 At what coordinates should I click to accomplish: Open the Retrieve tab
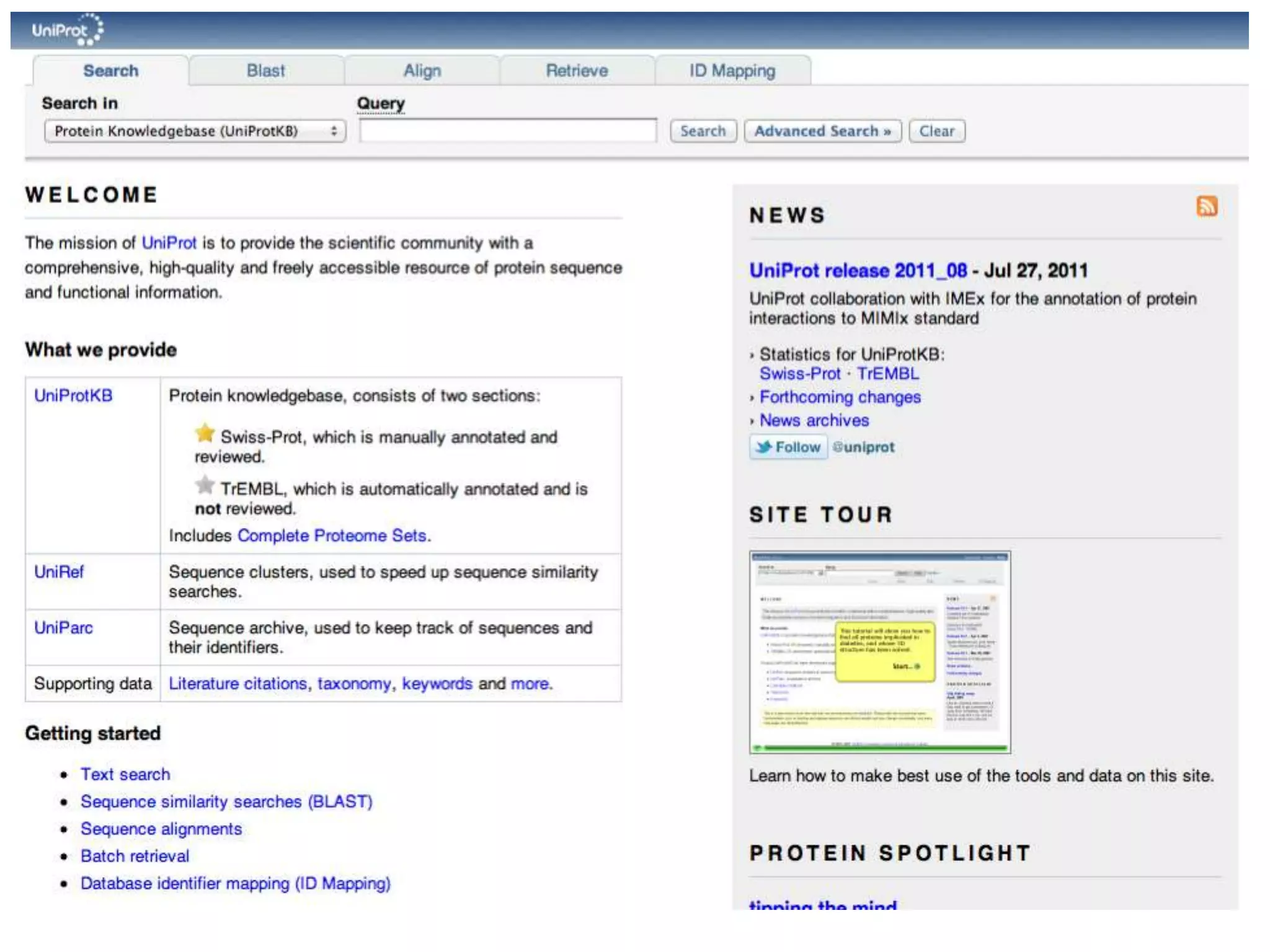tap(577, 71)
